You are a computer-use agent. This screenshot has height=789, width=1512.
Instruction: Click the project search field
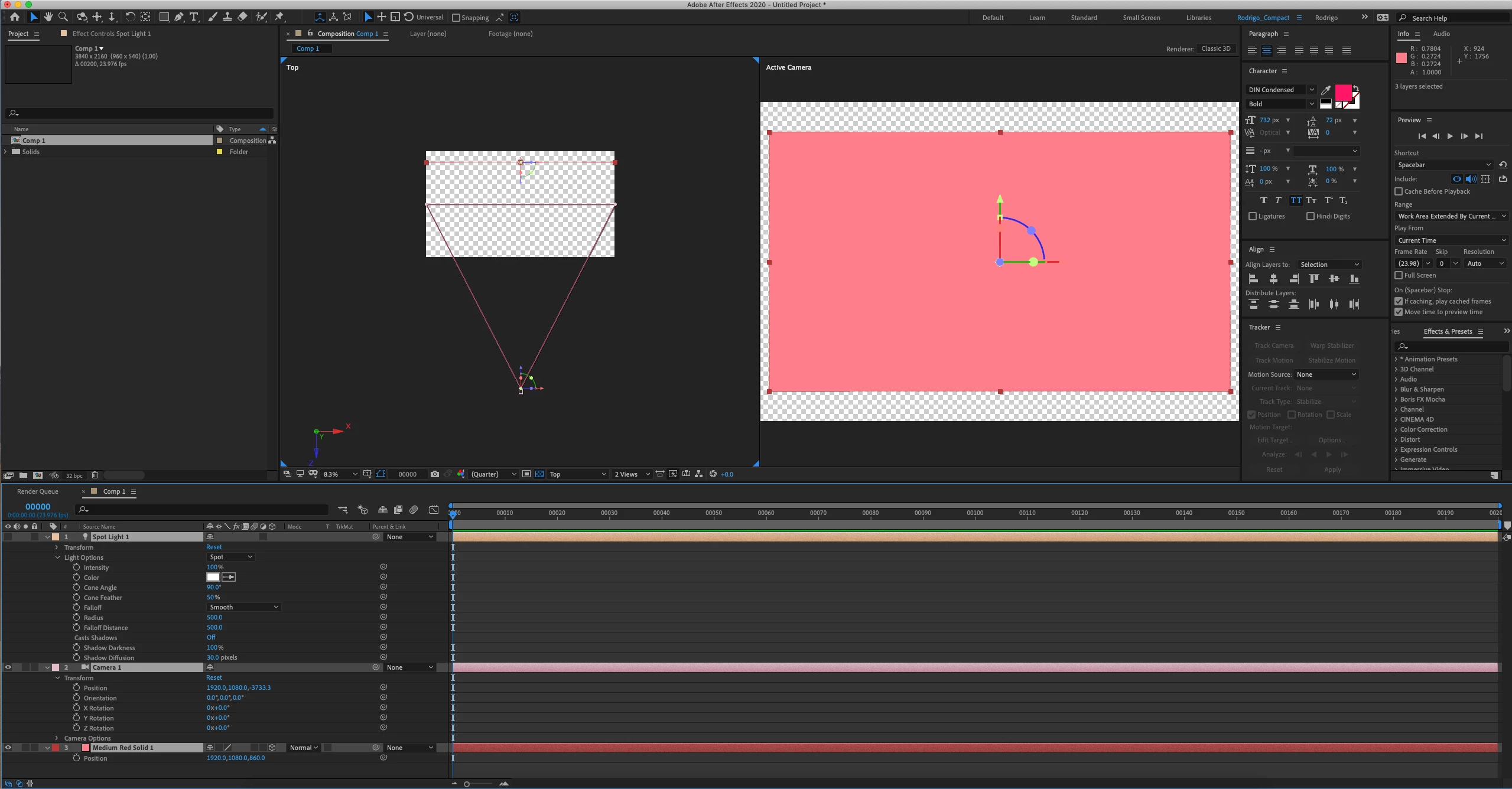[142, 113]
